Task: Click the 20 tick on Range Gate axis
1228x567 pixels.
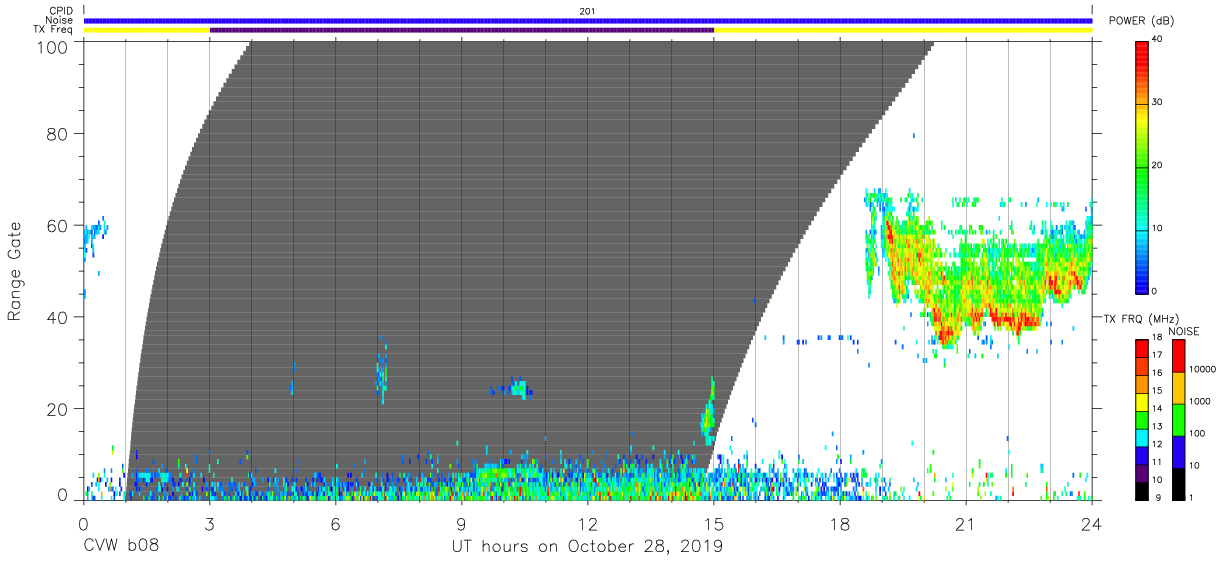Action: pos(59,409)
